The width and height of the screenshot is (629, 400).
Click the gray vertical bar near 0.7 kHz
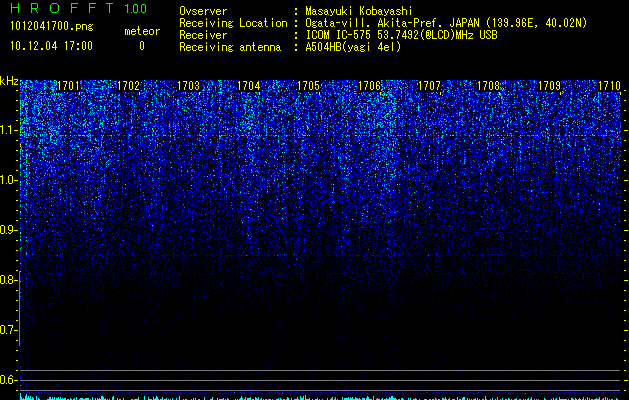tap(20, 308)
